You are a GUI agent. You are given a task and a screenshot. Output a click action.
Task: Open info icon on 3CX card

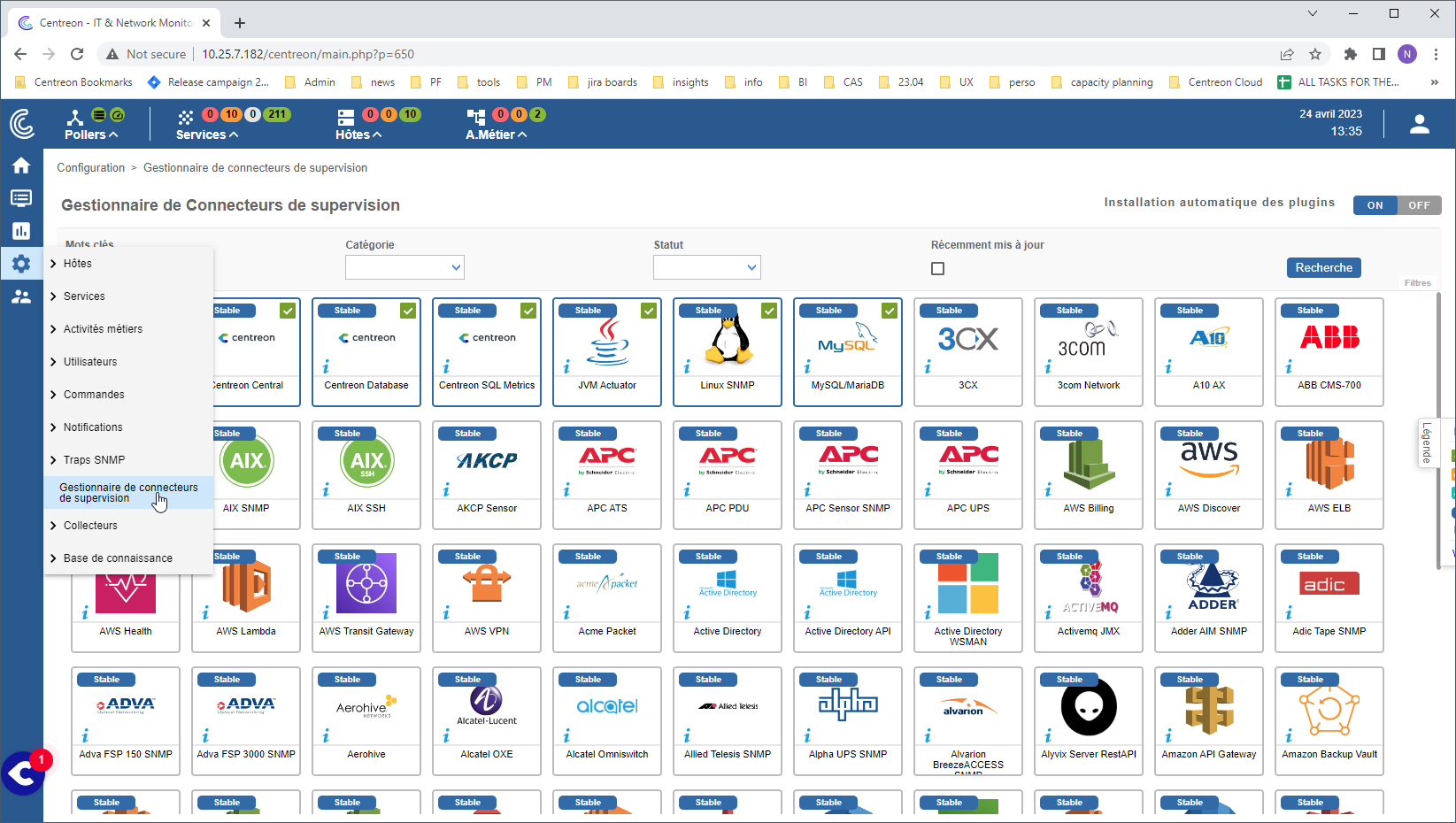point(928,366)
